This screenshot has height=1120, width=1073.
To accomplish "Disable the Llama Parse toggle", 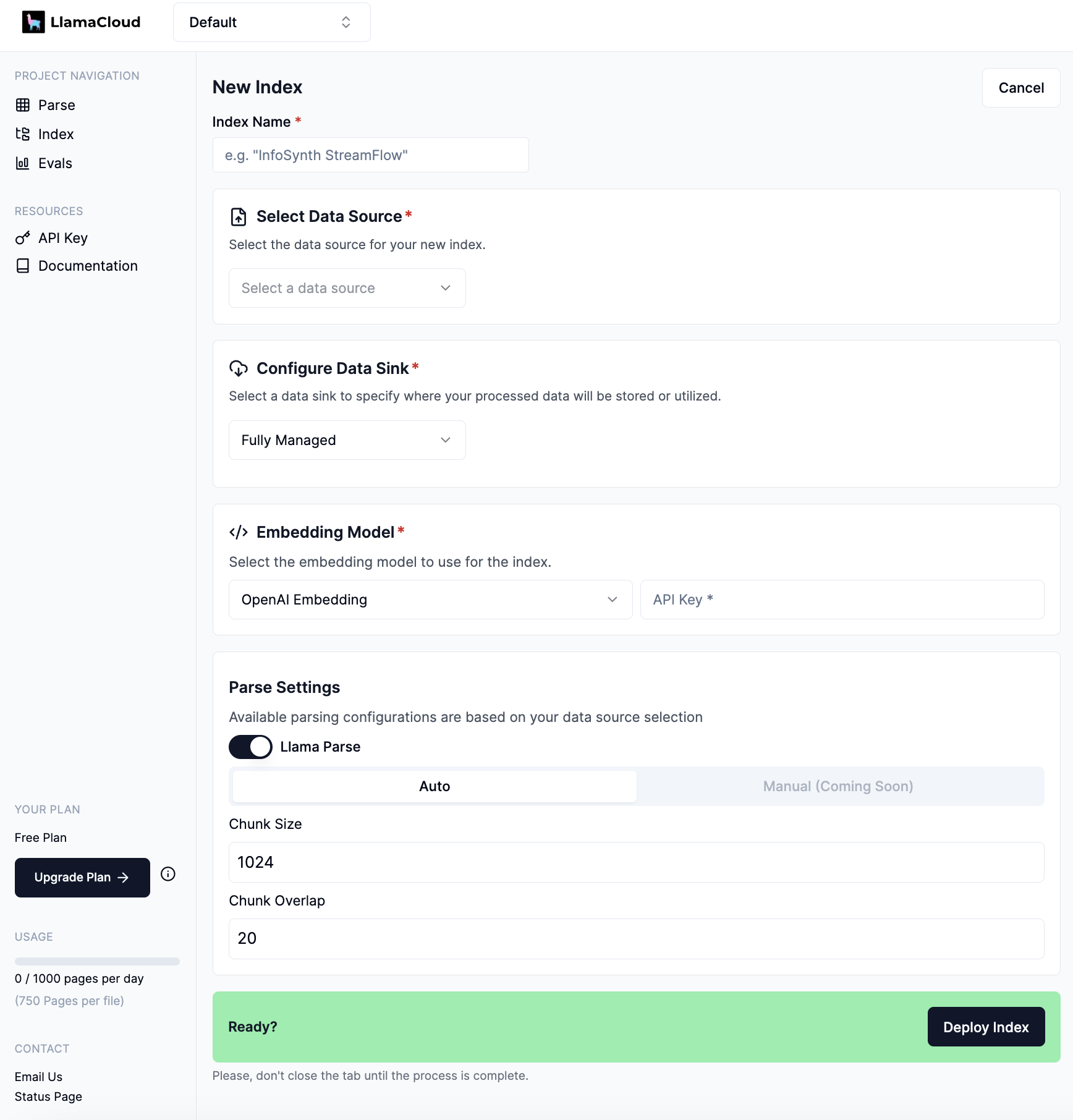I will [x=250, y=747].
